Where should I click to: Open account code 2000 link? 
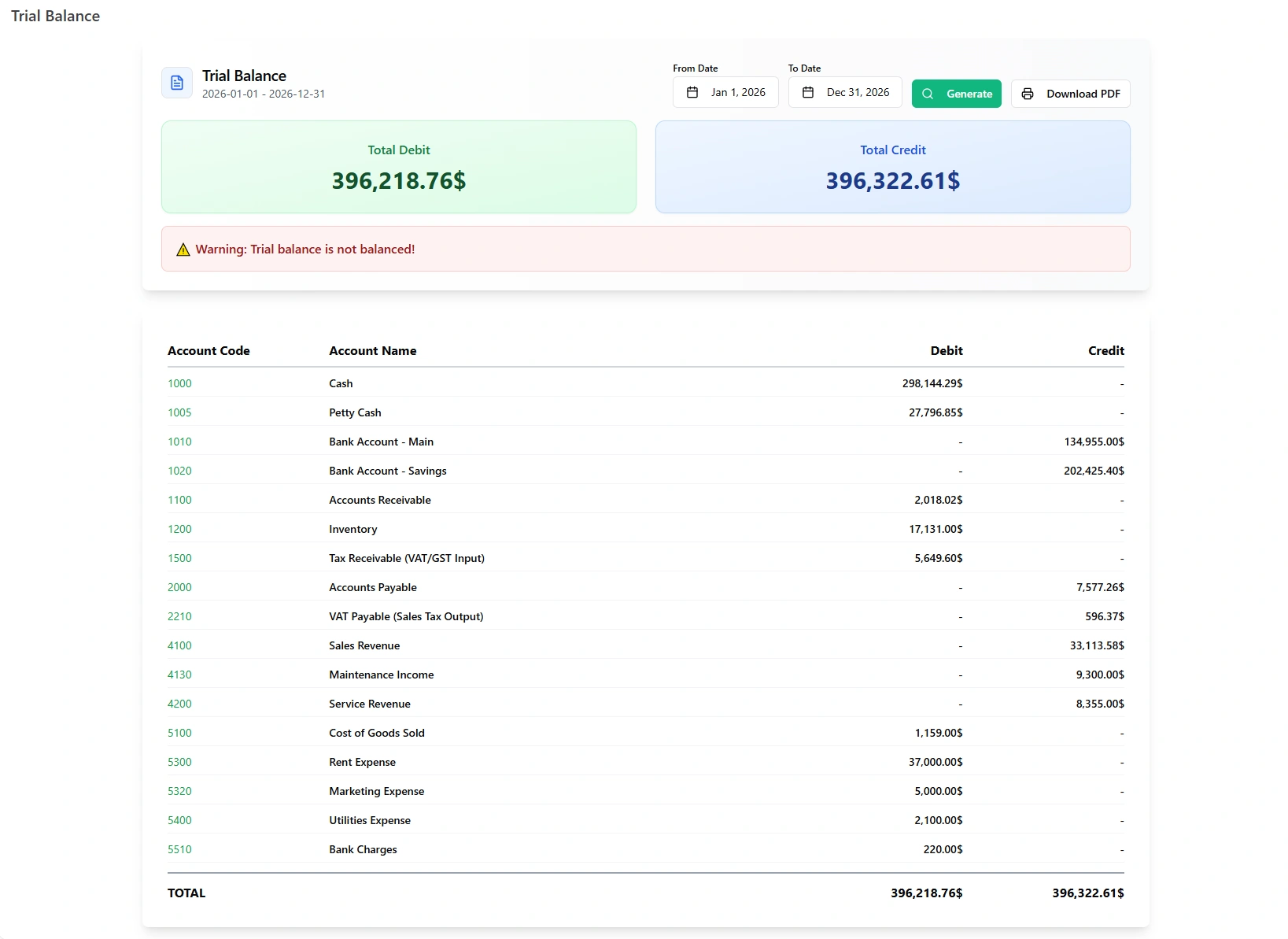[x=179, y=587]
